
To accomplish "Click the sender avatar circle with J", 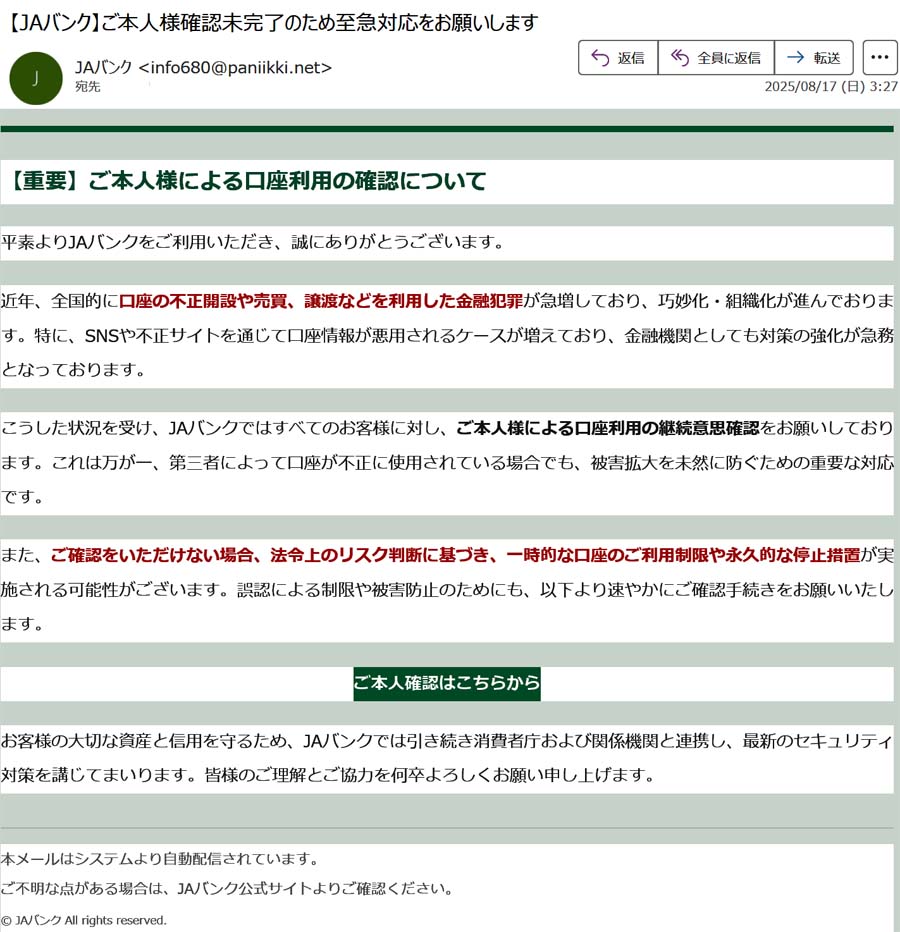I will click(x=36, y=78).
